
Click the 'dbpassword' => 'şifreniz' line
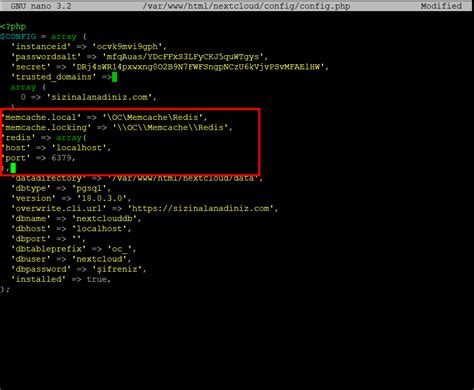(x=79, y=269)
